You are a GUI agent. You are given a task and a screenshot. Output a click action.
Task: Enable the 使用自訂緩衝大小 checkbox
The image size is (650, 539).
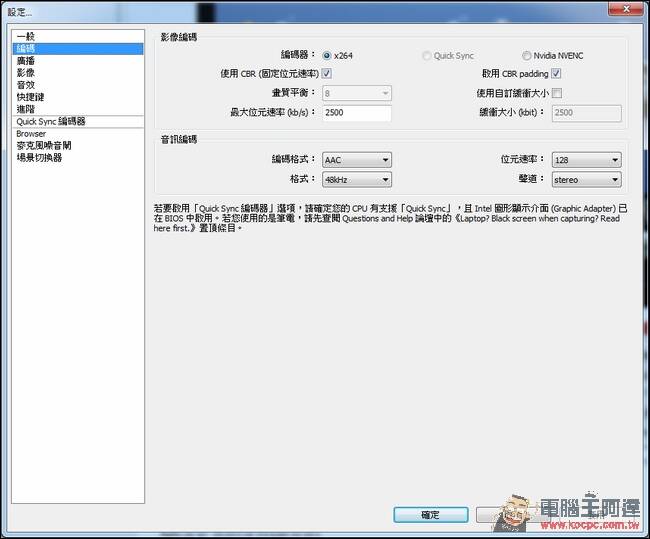[557, 93]
